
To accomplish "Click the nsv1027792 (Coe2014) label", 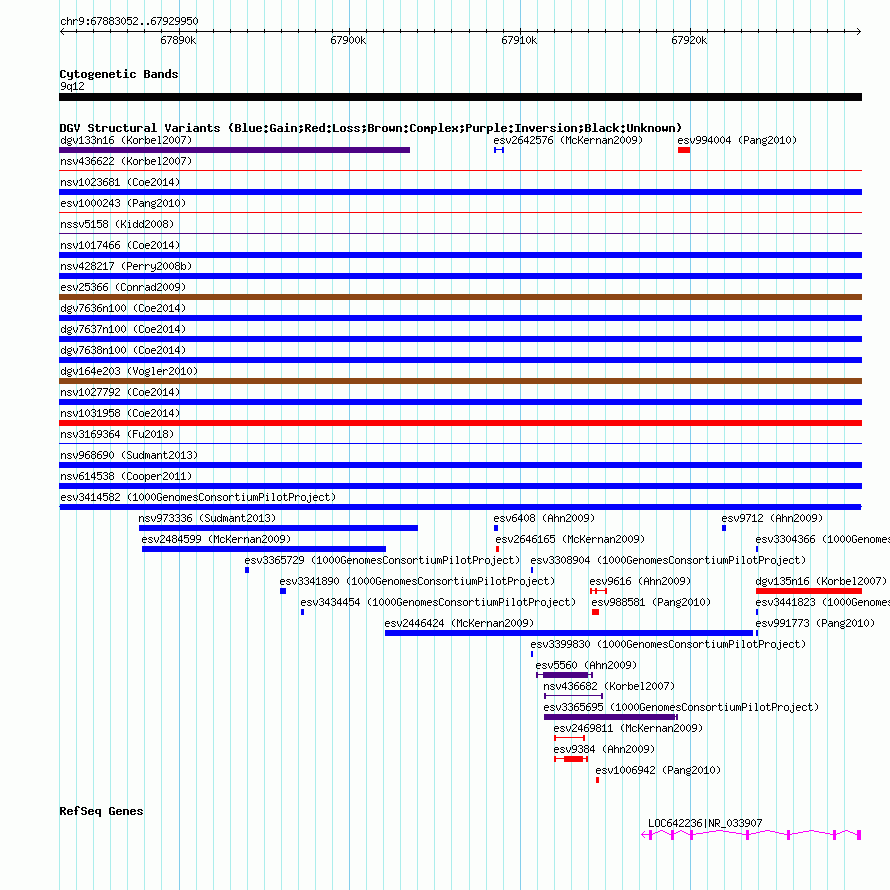I will [x=120, y=392].
